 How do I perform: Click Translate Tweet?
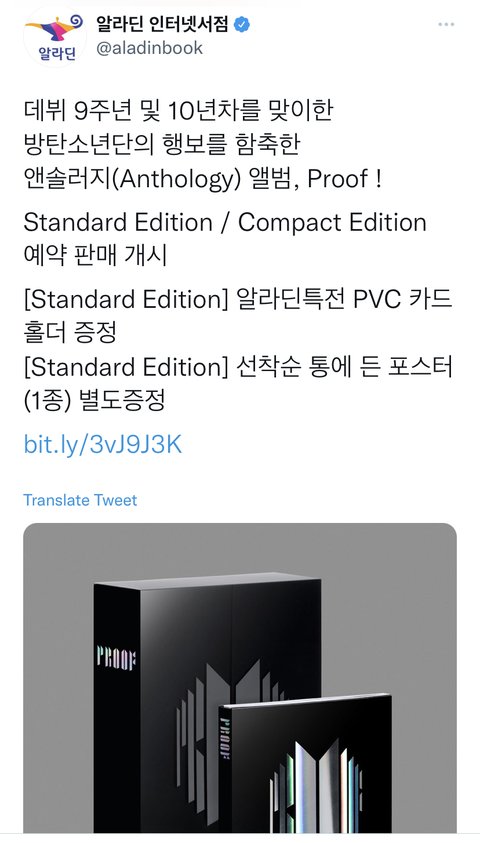(80, 500)
